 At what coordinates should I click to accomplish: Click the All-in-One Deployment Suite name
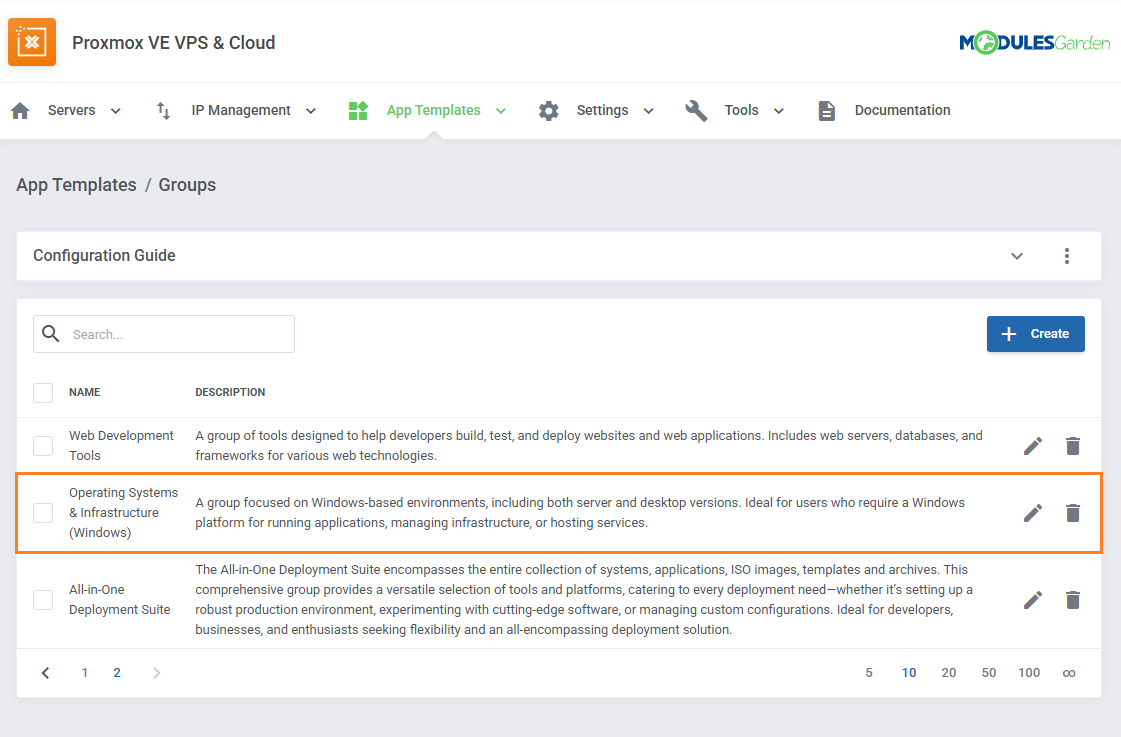click(x=119, y=600)
